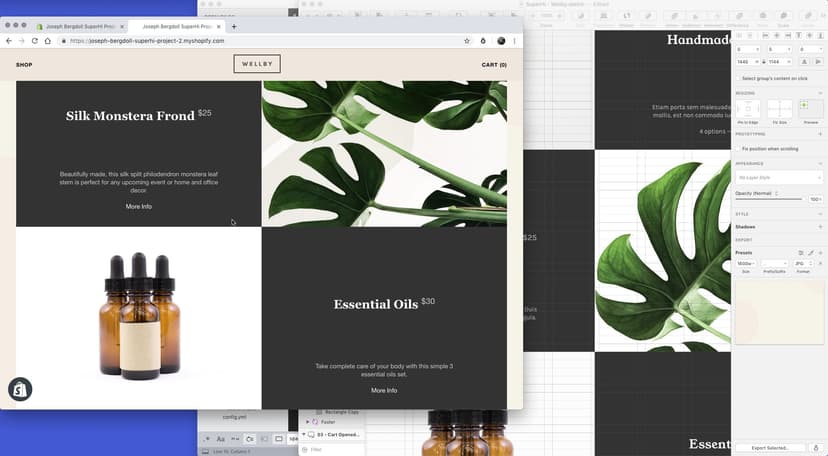Open the No Layer Style dropdown
The image size is (828, 456).
pos(779,178)
